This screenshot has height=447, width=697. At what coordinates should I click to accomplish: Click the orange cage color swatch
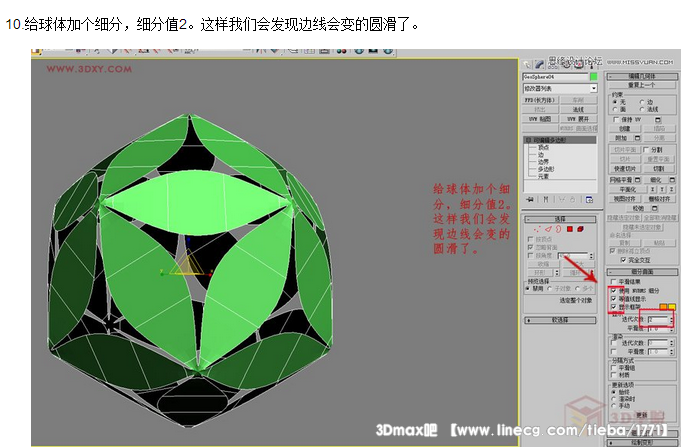[x=663, y=307]
